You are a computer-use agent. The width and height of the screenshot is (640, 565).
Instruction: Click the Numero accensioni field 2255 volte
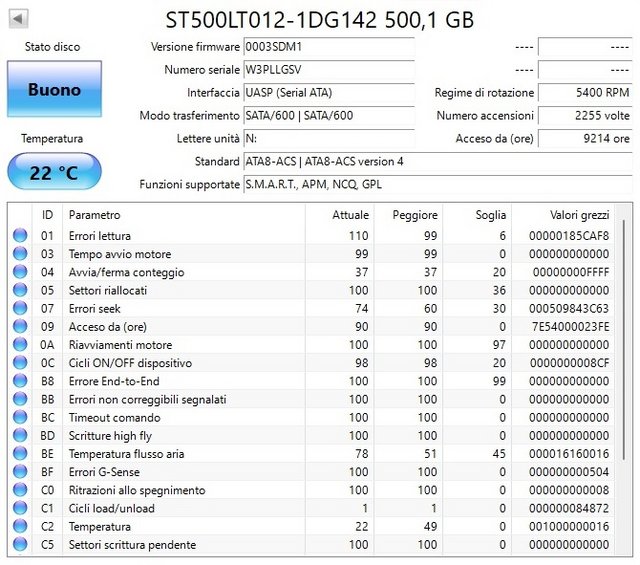pyautogui.click(x=585, y=116)
